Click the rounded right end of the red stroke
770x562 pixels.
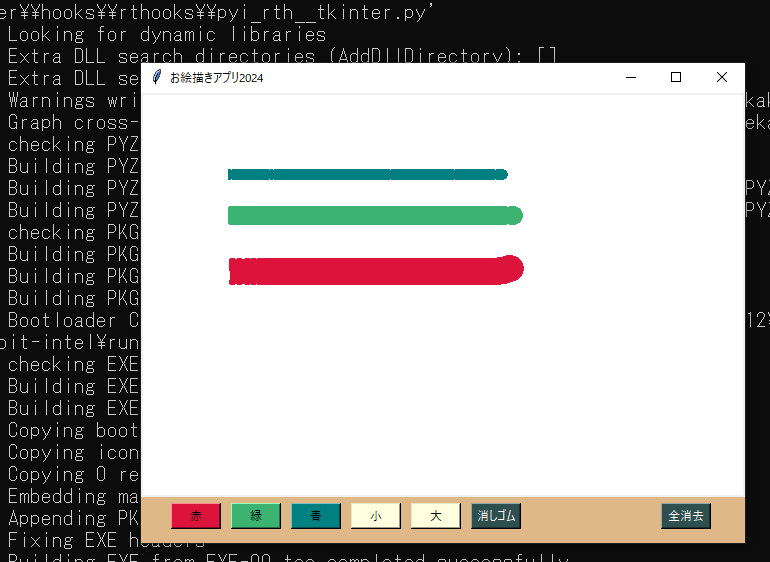coord(512,270)
